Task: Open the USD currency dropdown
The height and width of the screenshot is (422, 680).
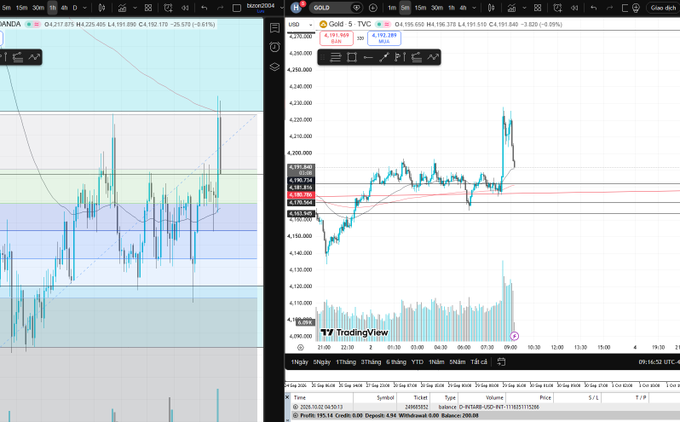Action: click(301, 25)
